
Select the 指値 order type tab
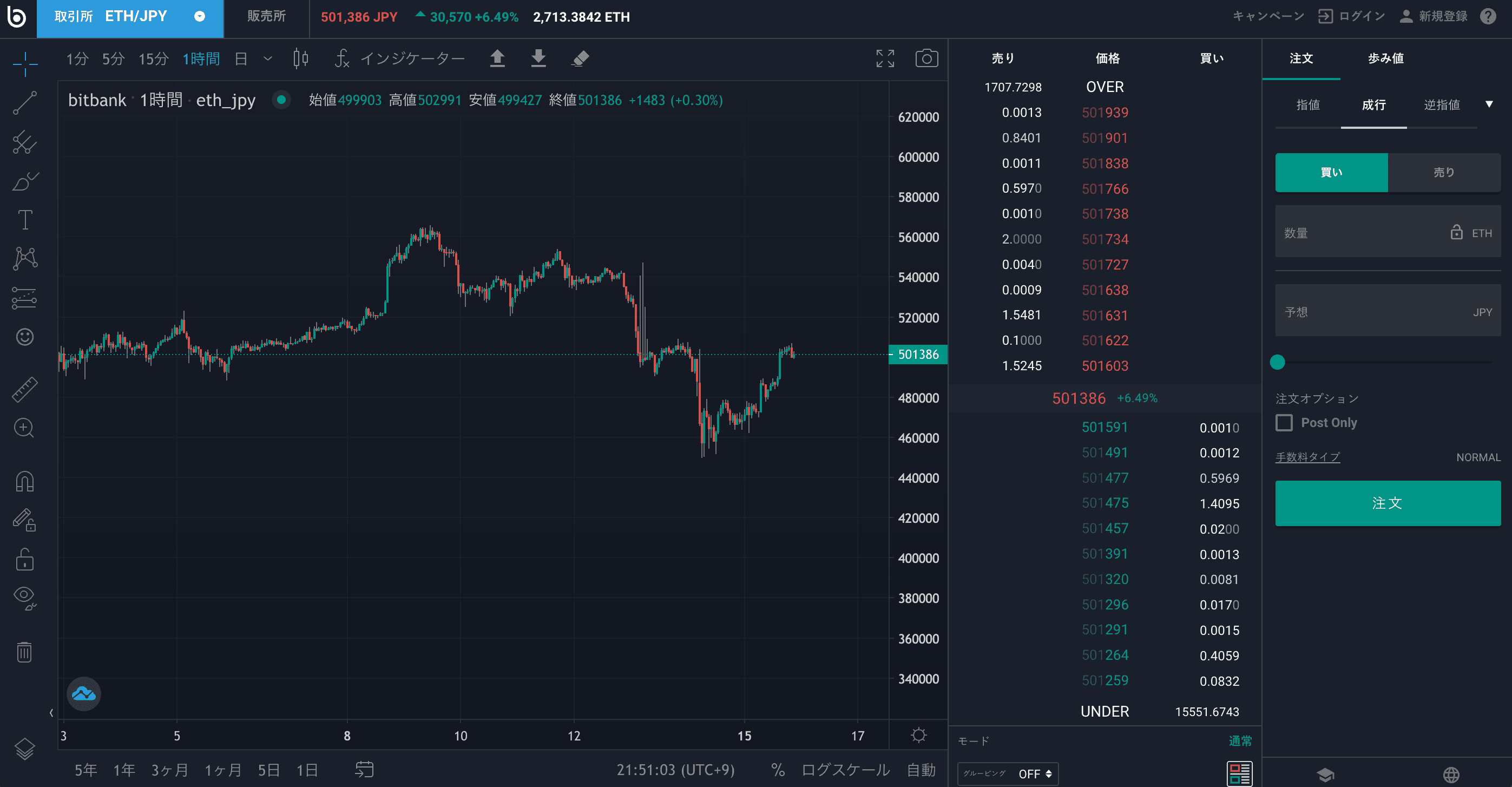pos(1308,105)
